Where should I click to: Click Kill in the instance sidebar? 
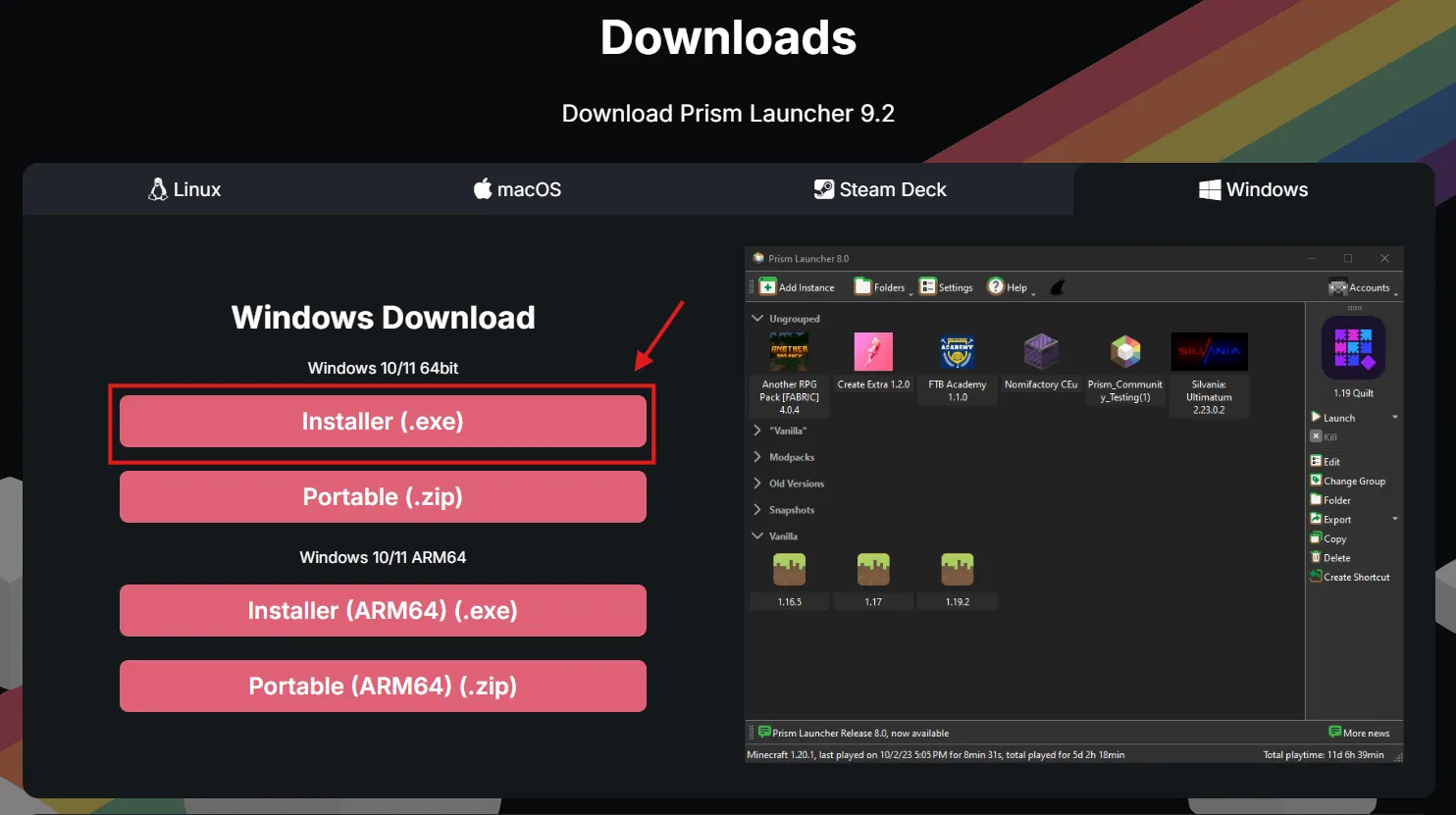tap(1324, 436)
